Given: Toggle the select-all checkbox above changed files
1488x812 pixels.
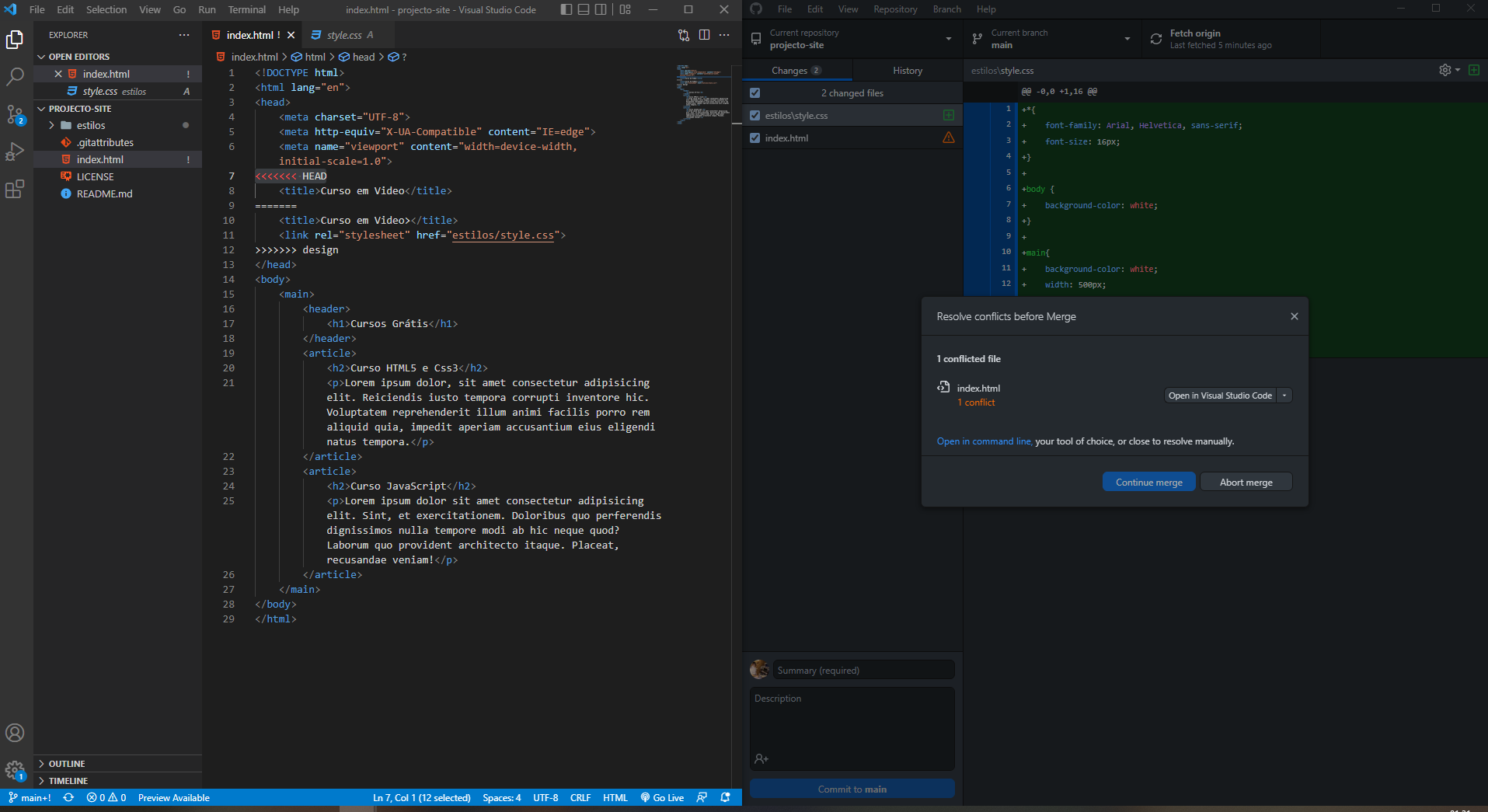Looking at the screenshot, I should [x=754, y=92].
